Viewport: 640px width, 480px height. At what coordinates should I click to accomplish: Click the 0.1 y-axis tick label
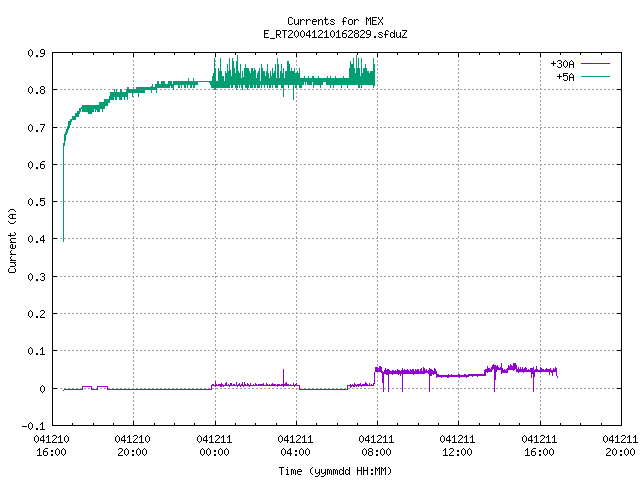(36, 351)
